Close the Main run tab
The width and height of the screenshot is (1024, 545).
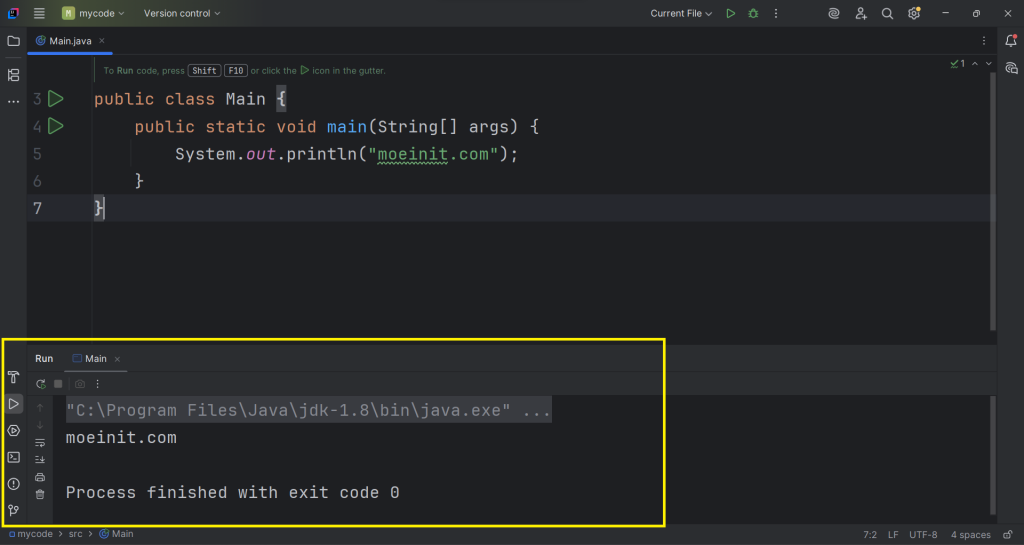pyautogui.click(x=118, y=359)
